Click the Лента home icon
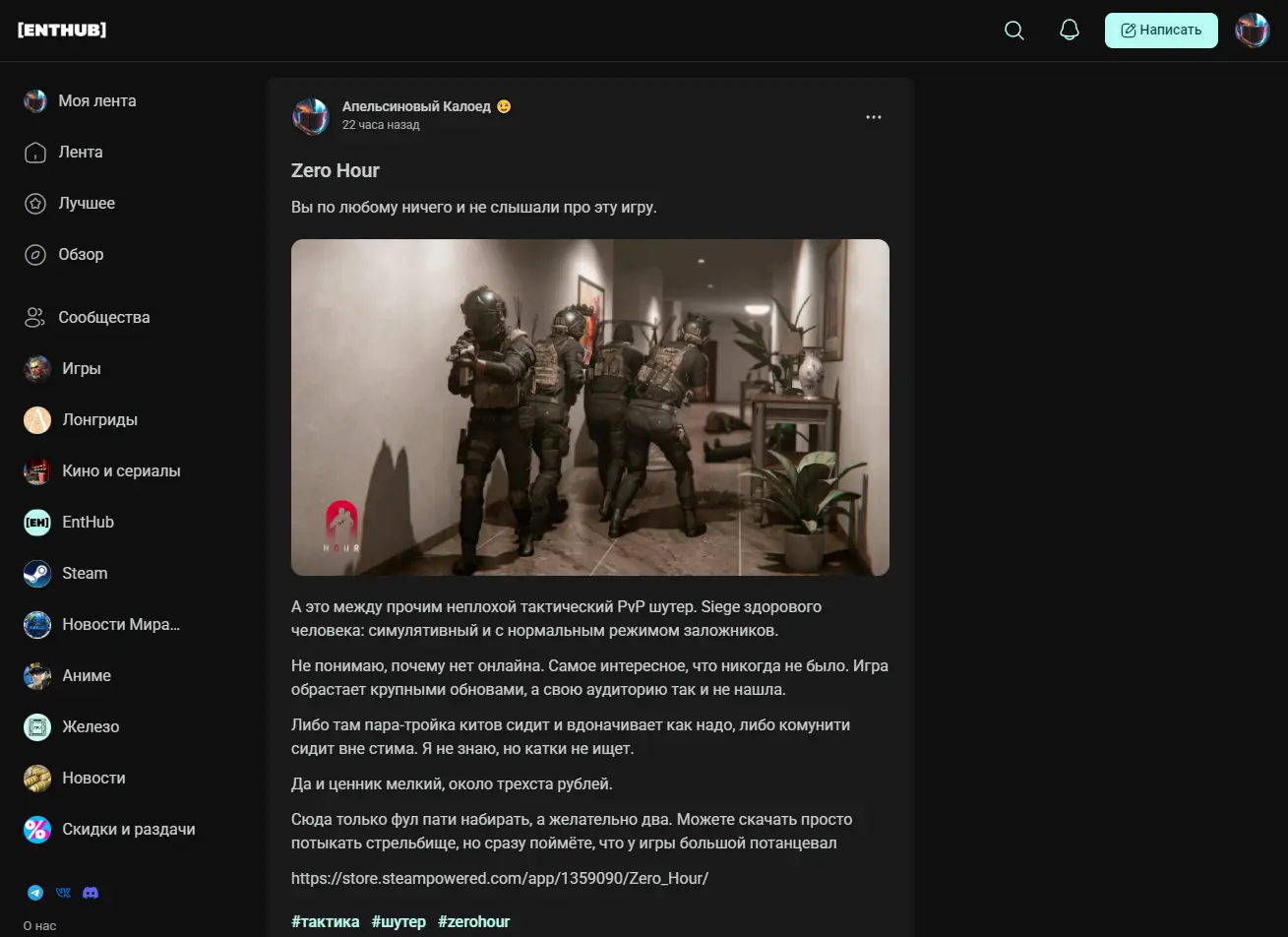1288x937 pixels. coord(35,153)
